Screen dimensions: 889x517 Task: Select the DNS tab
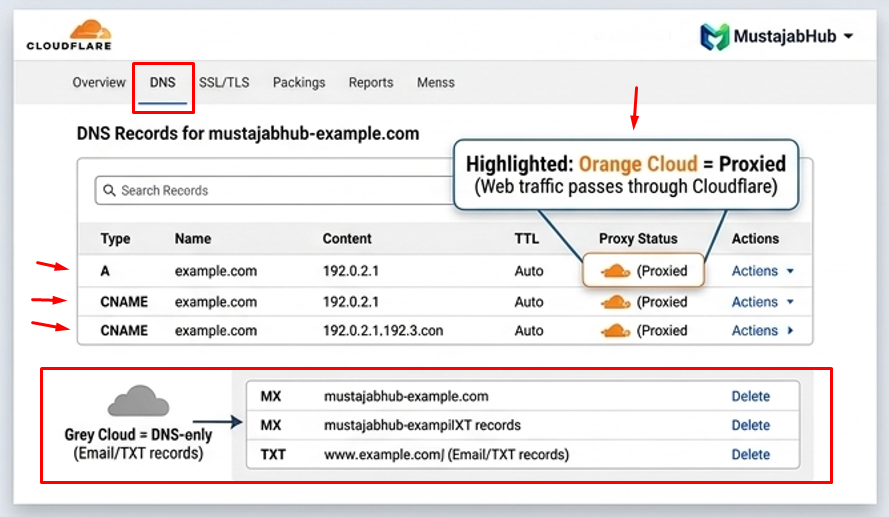point(163,83)
